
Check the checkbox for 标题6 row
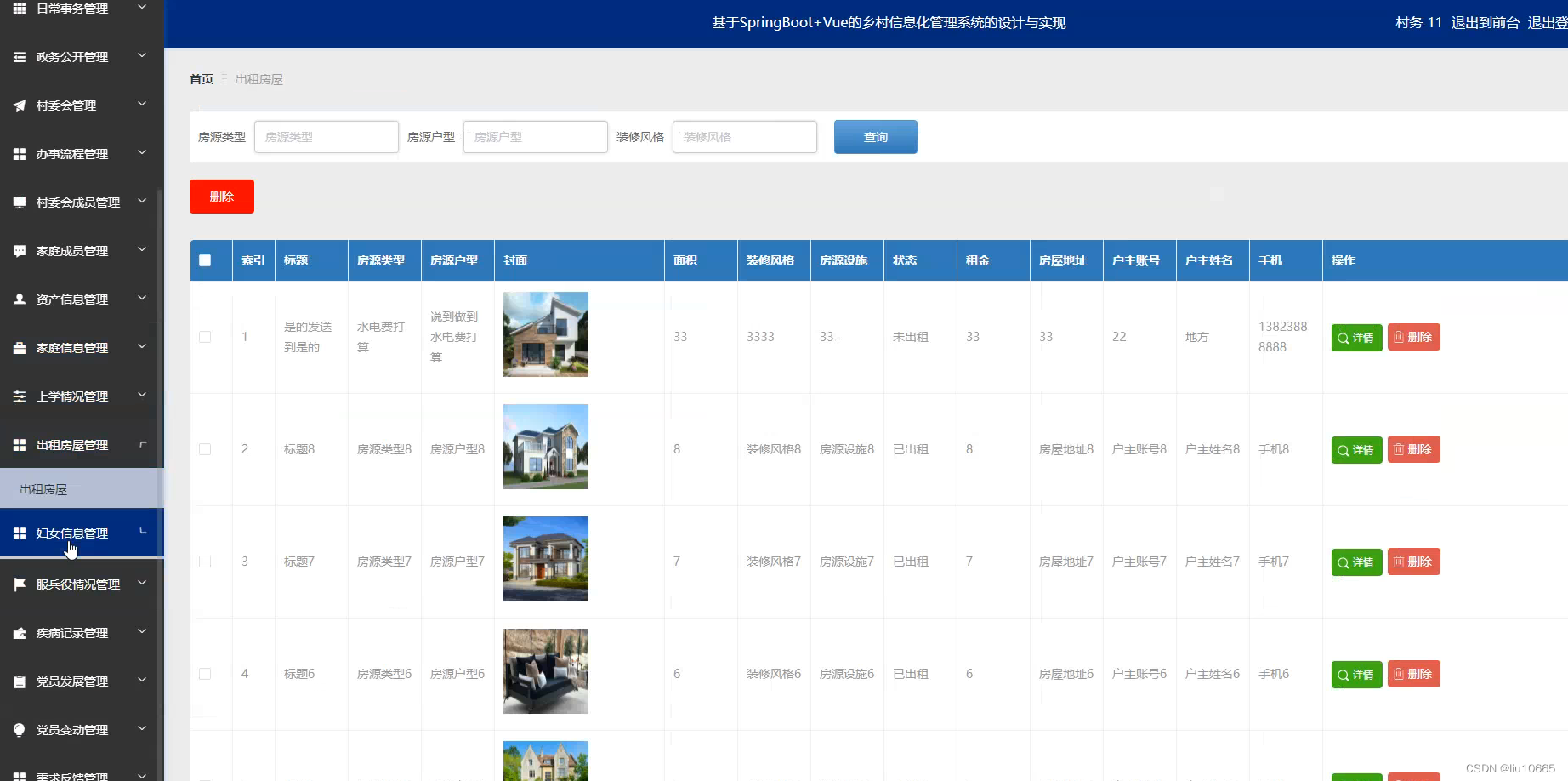[204, 673]
